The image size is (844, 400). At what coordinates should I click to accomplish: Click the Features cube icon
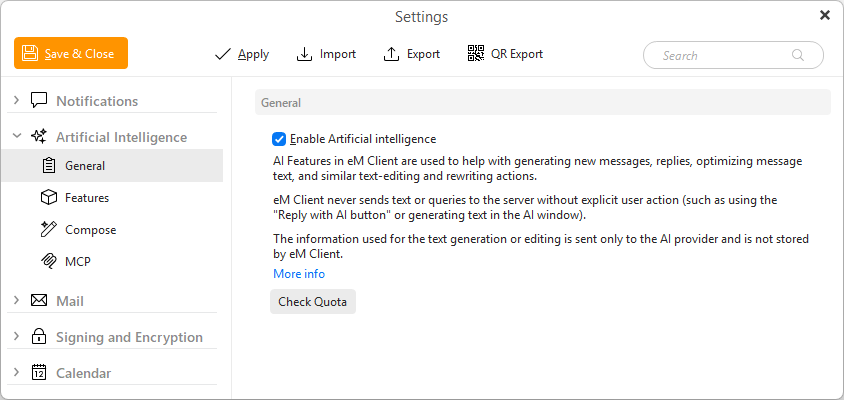(x=49, y=198)
